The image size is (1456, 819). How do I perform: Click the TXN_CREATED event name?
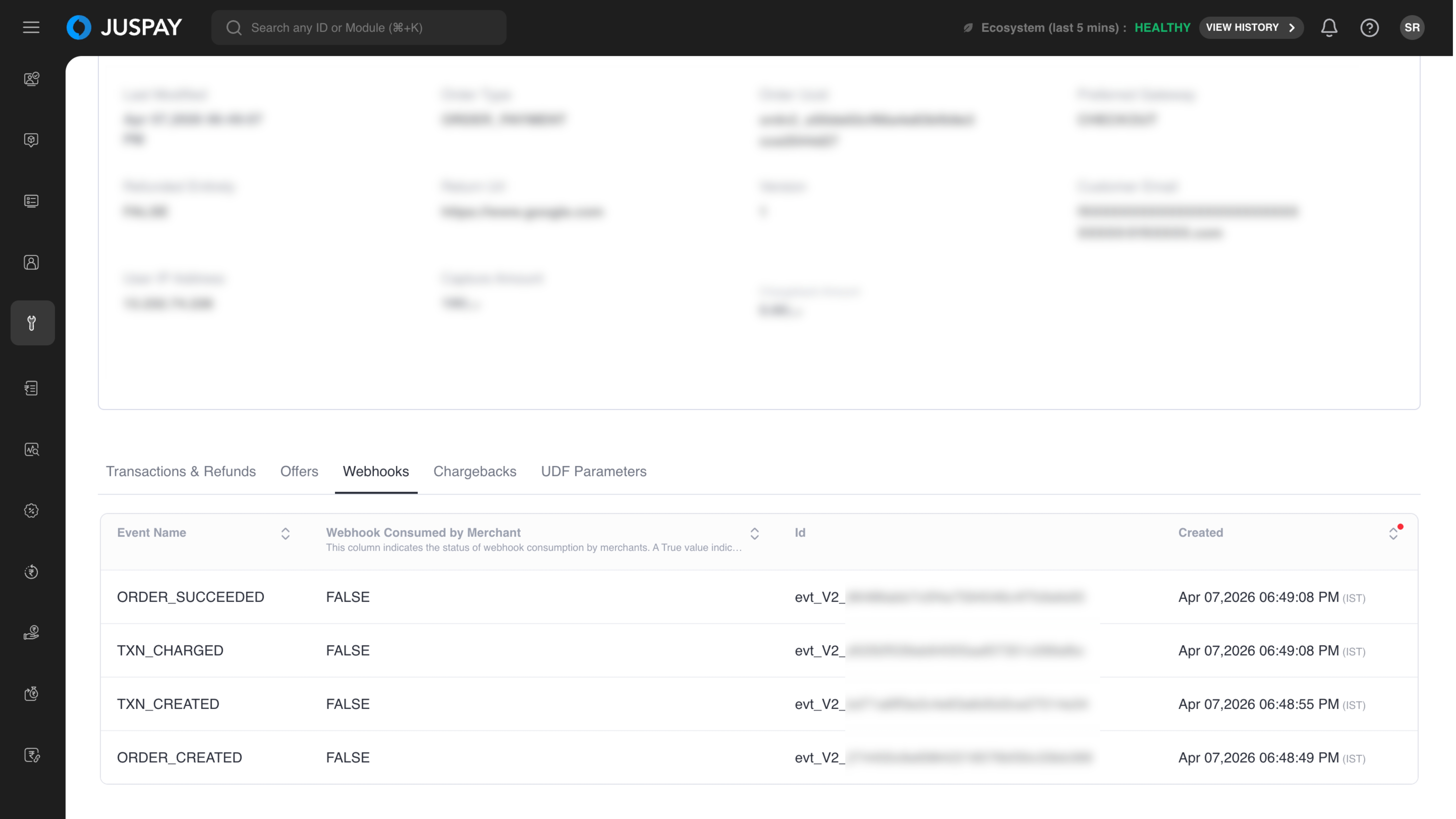pos(168,704)
